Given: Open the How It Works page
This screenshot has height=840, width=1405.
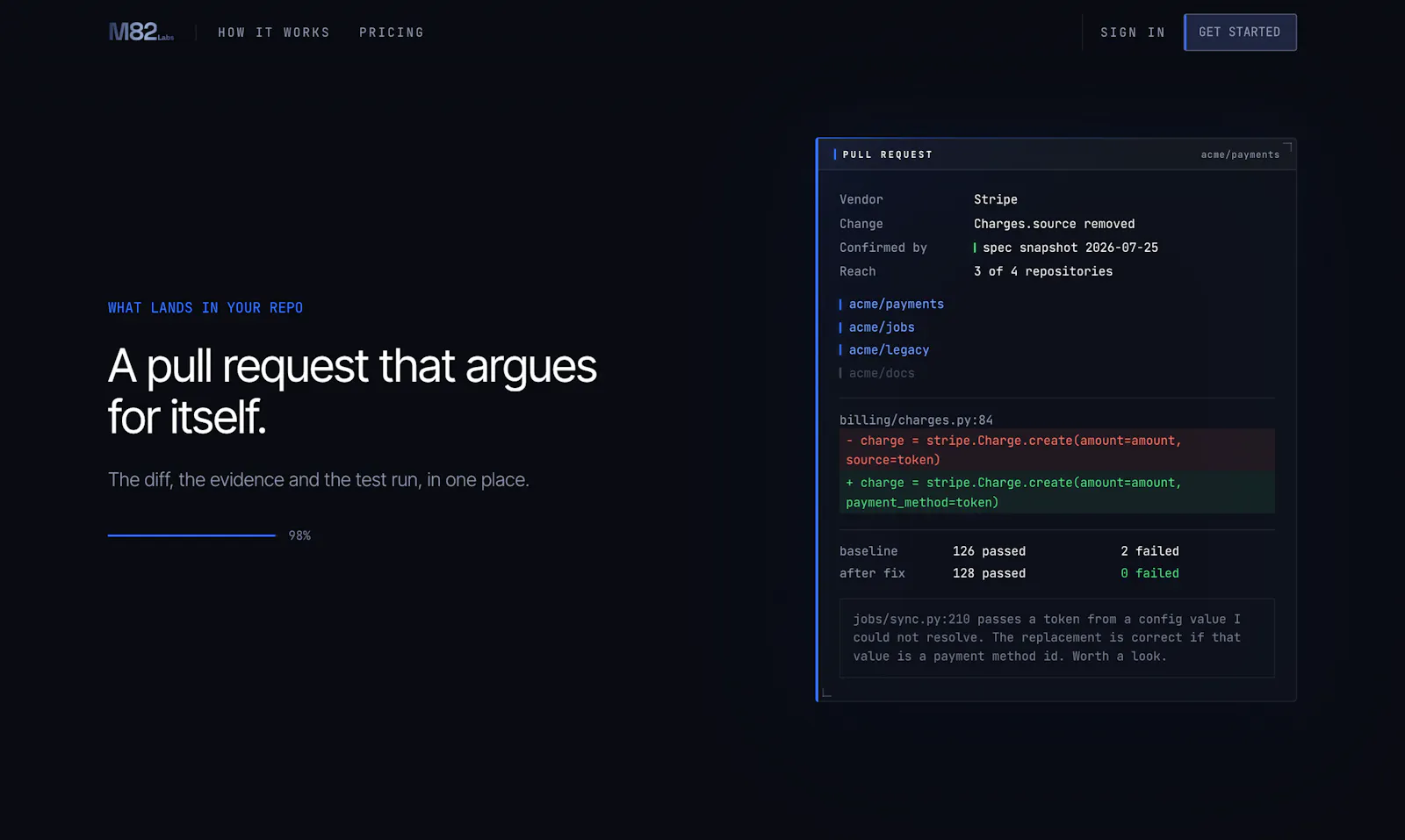Looking at the screenshot, I should [274, 32].
